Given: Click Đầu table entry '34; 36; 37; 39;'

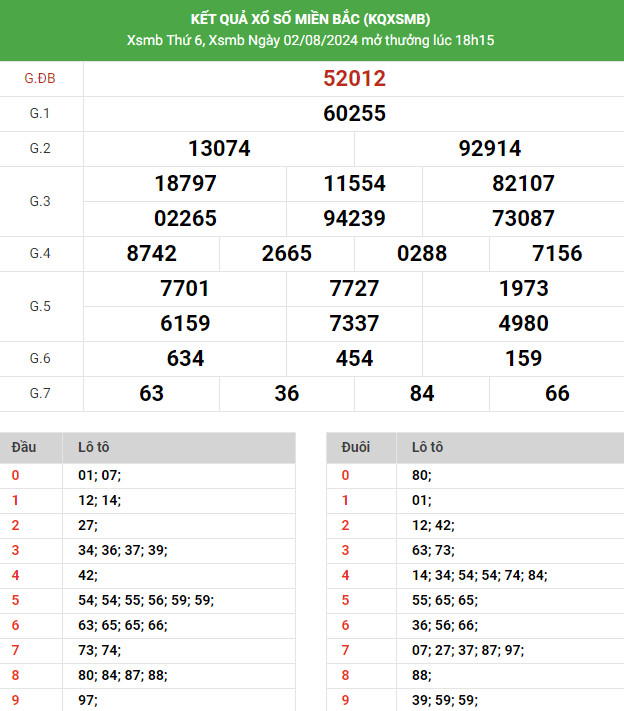Looking at the screenshot, I should click(122, 550).
